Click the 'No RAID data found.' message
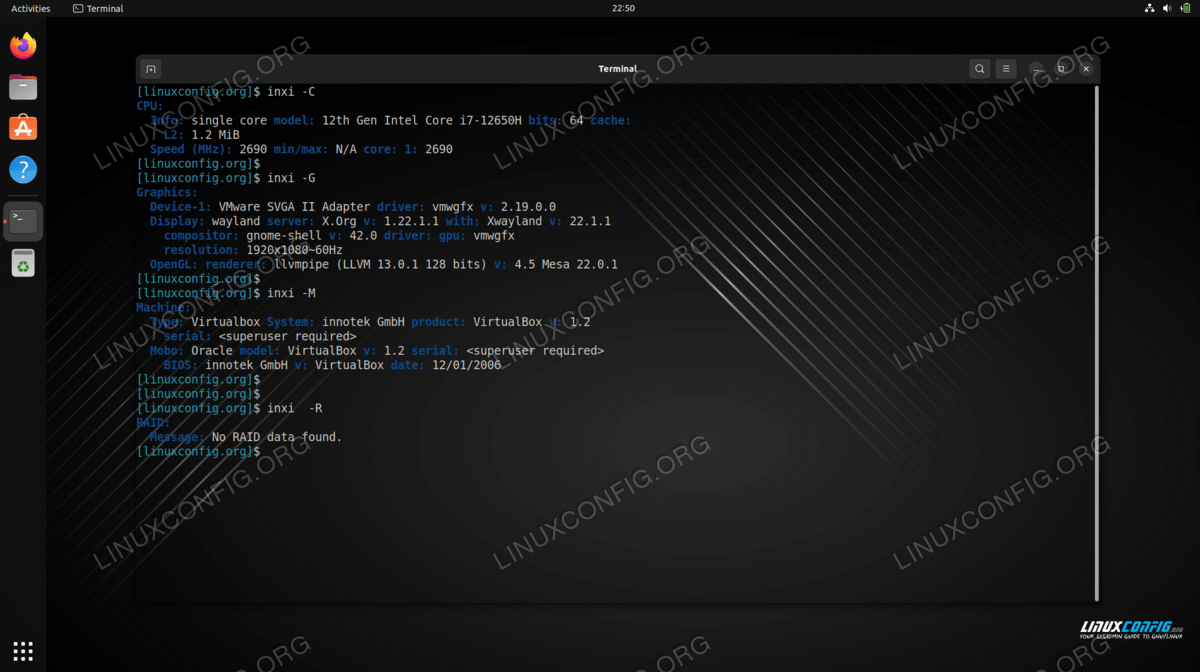This screenshot has width=1200, height=672. (x=277, y=437)
